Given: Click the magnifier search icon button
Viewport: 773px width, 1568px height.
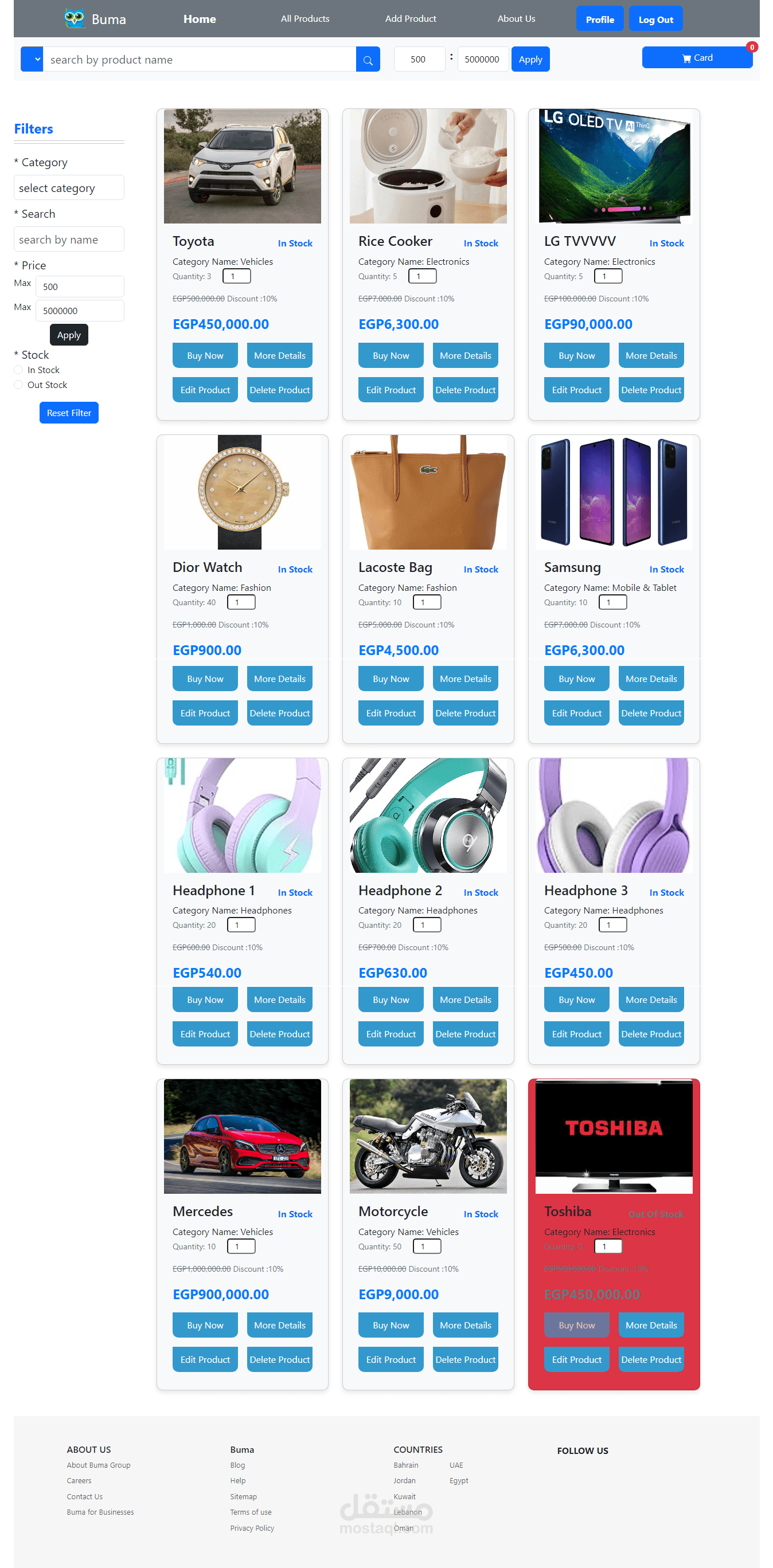Looking at the screenshot, I should point(368,60).
